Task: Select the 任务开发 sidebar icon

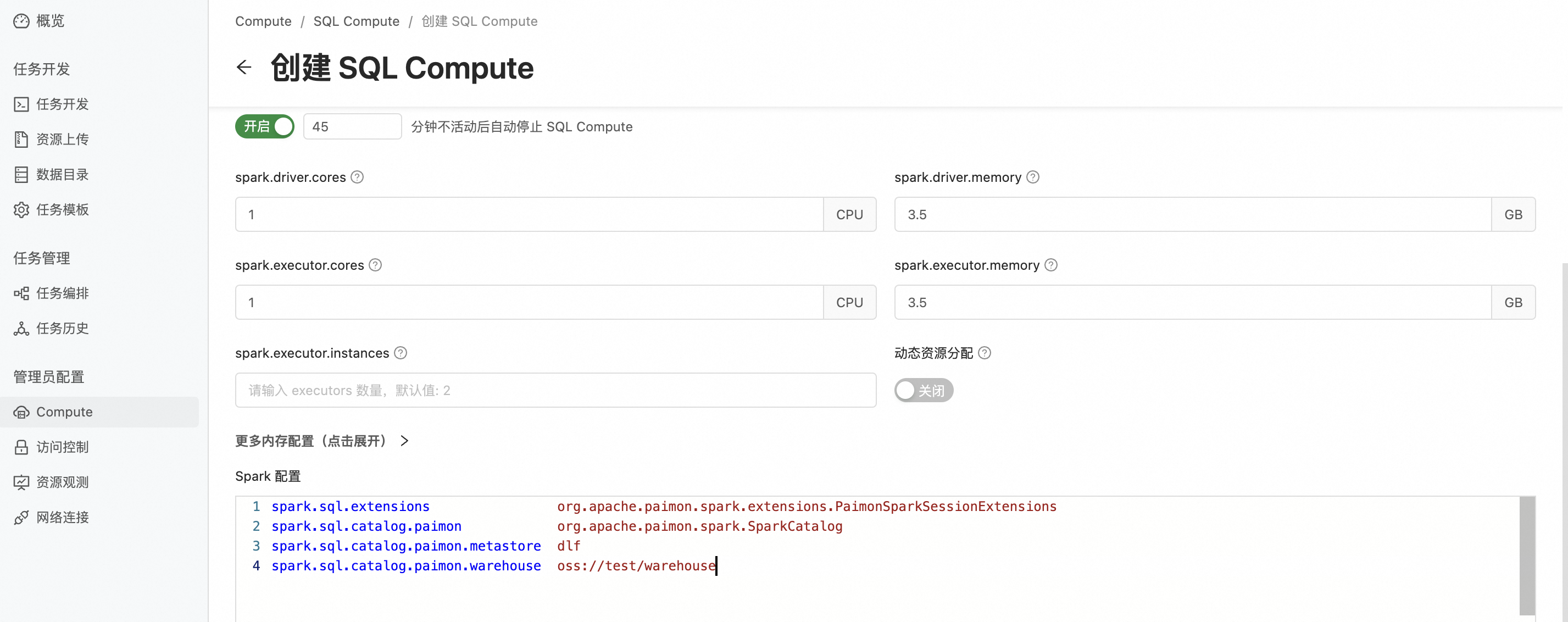Action: point(64,104)
